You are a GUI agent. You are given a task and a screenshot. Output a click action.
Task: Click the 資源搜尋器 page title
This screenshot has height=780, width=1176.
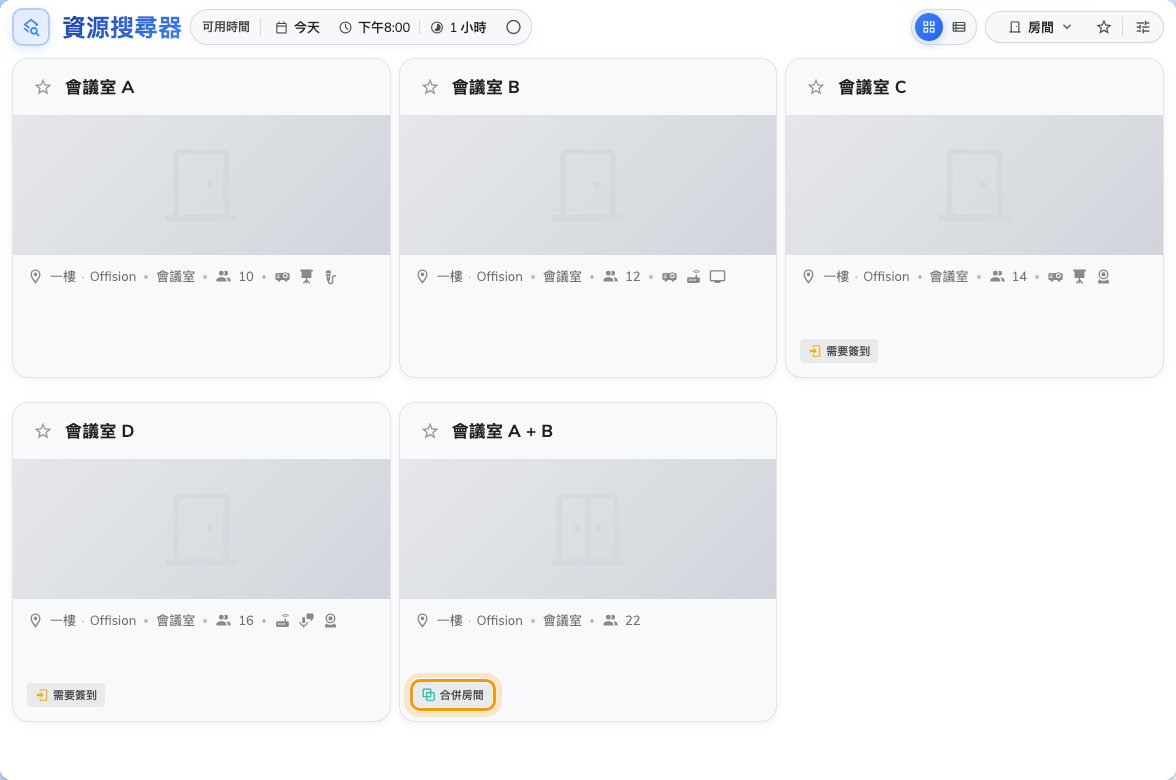tap(122, 28)
